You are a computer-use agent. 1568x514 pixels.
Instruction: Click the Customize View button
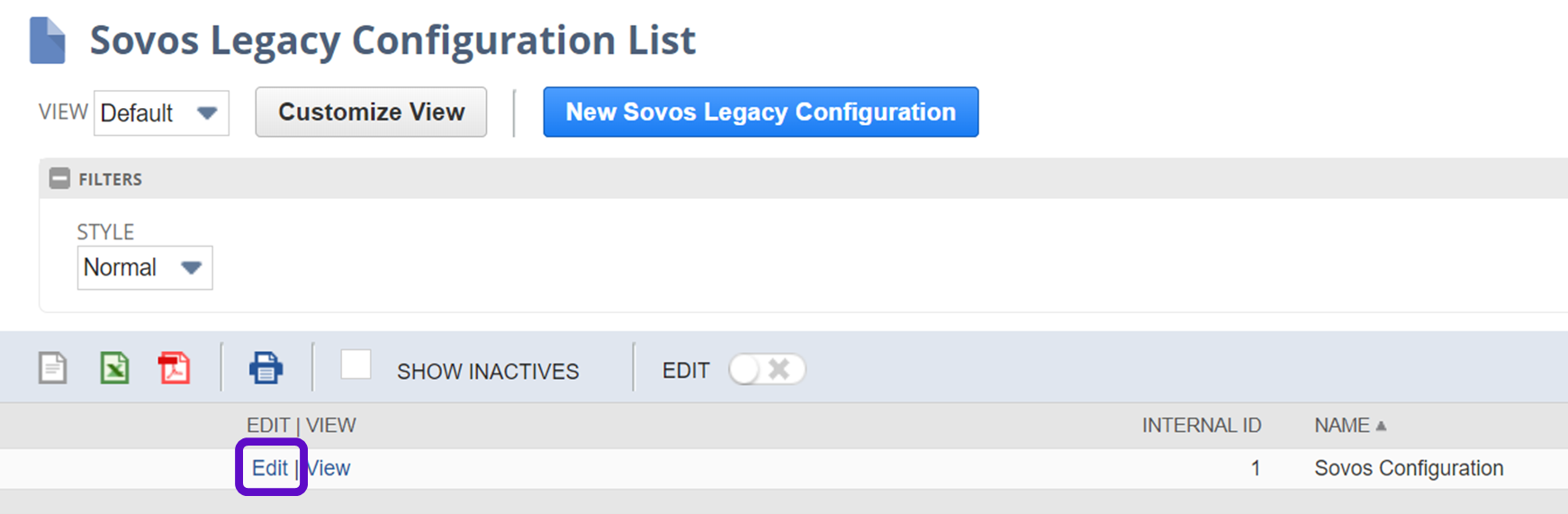[371, 113]
